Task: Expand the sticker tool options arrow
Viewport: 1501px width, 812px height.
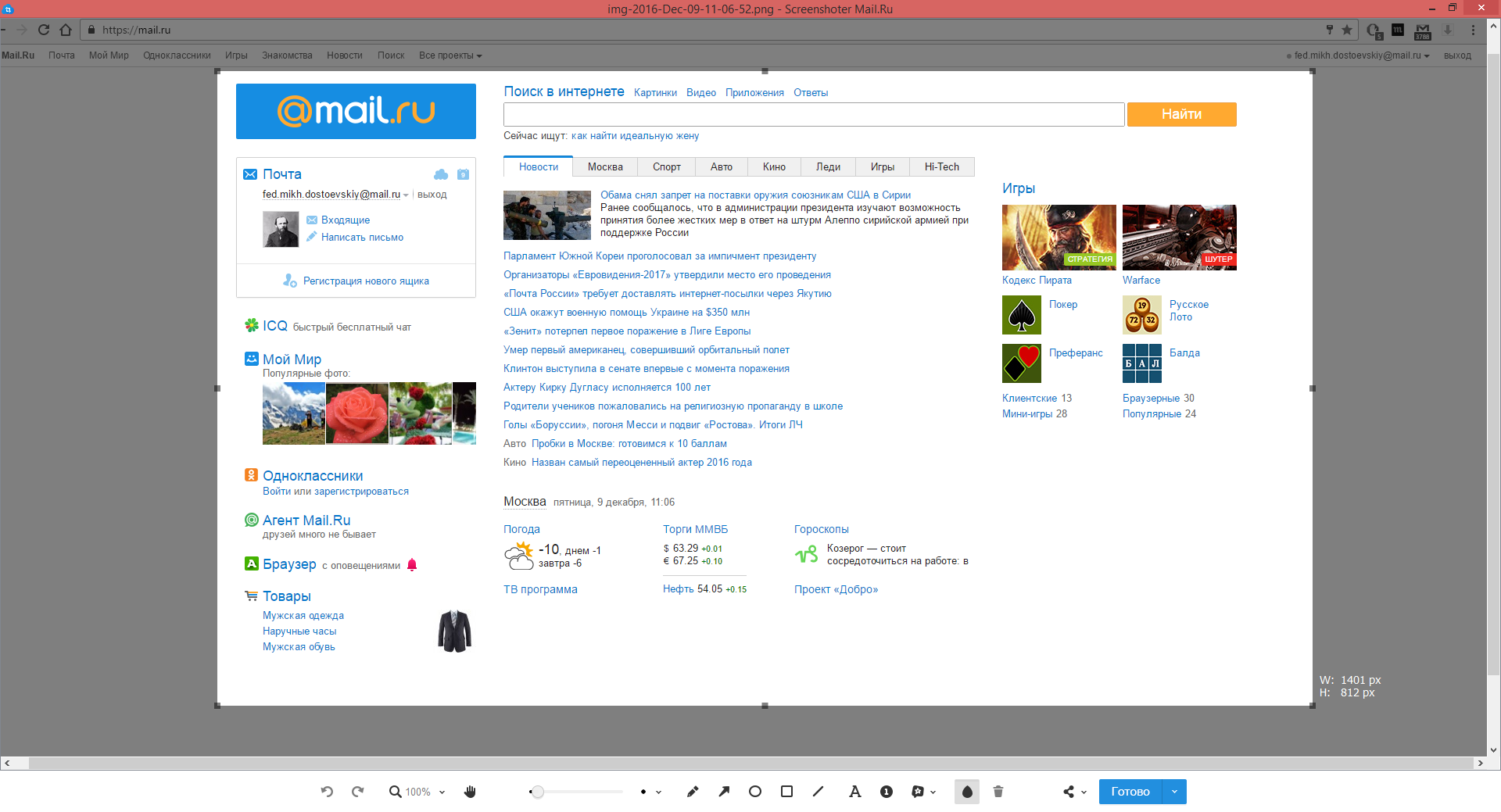Action: 933,792
